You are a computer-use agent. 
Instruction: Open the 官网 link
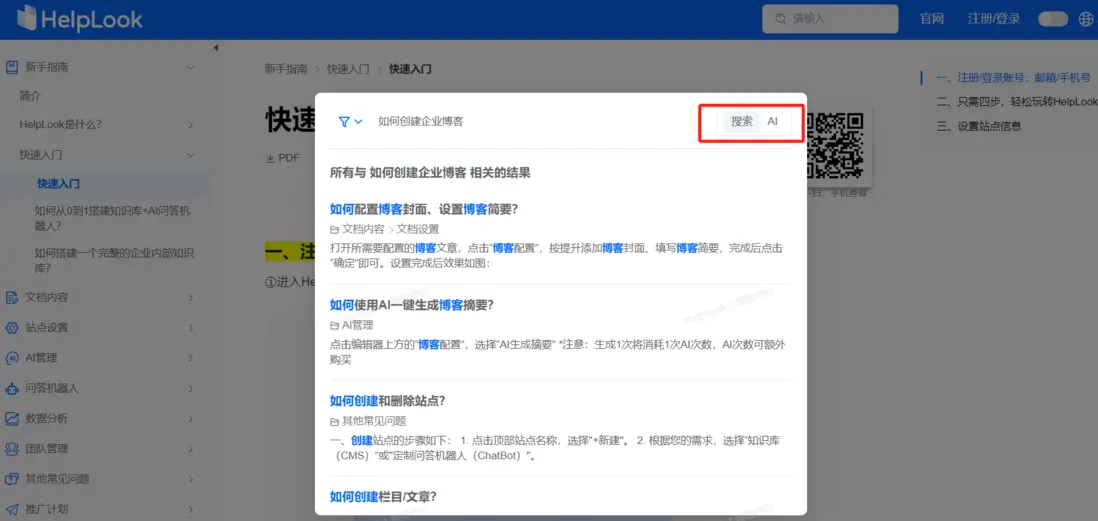pyautogui.click(x=932, y=19)
